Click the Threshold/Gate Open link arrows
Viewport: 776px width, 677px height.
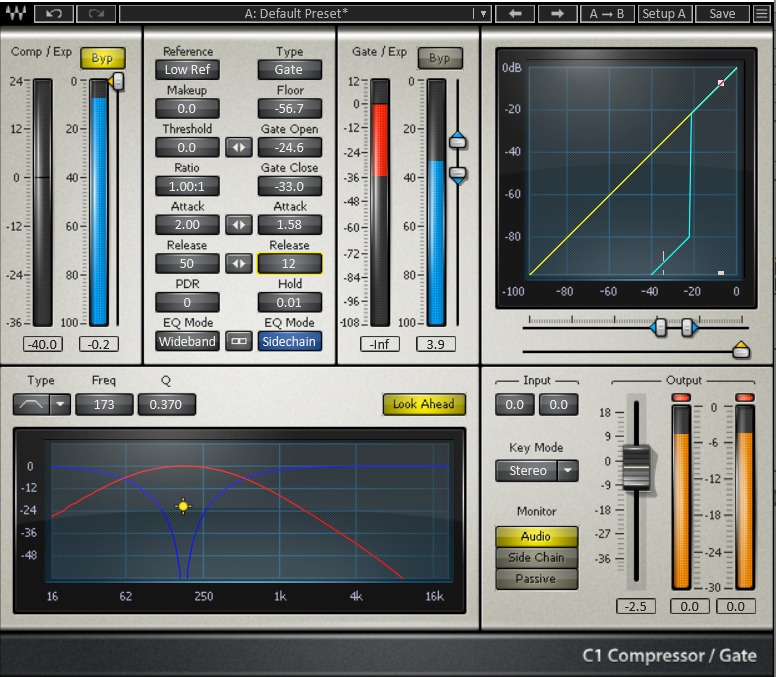click(238, 147)
